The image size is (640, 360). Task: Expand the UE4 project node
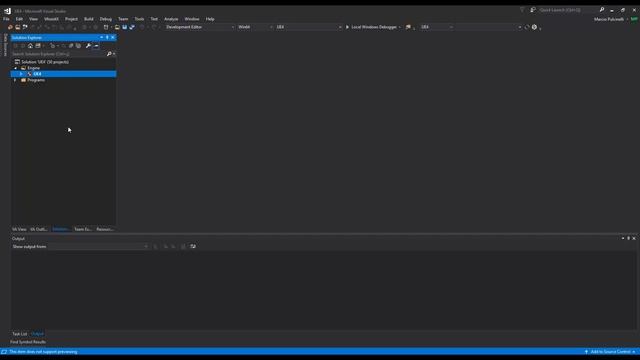(x=21, y=74)
